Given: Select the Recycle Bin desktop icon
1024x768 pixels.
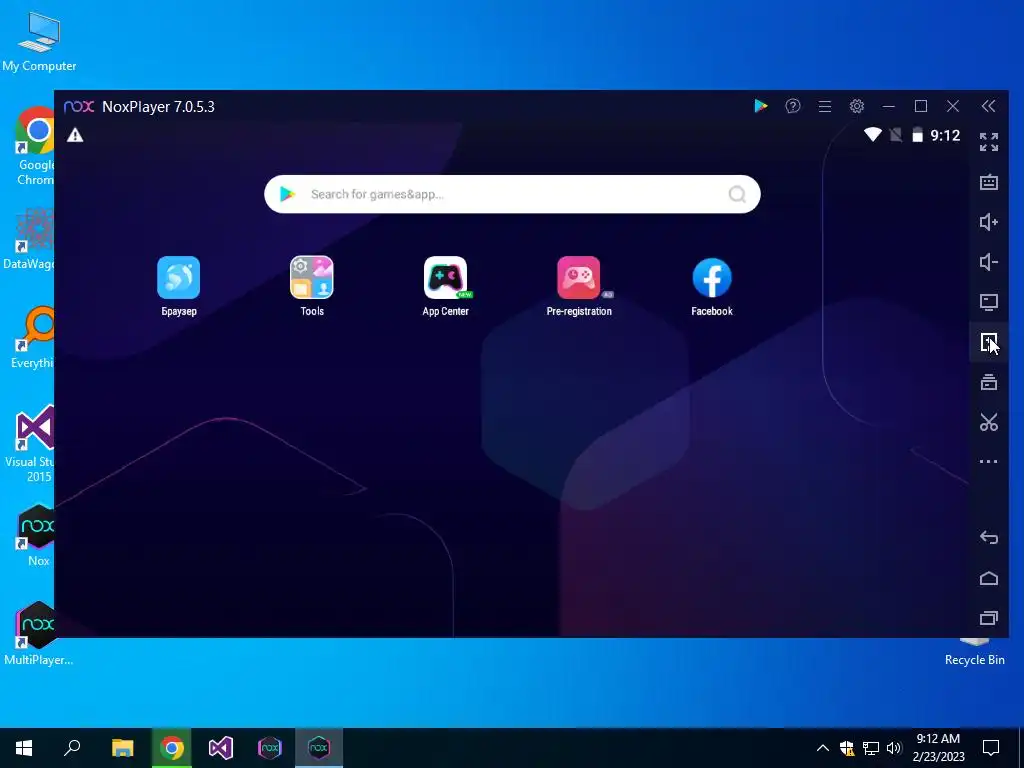Looking at the screenshot, I should (974, 653).
